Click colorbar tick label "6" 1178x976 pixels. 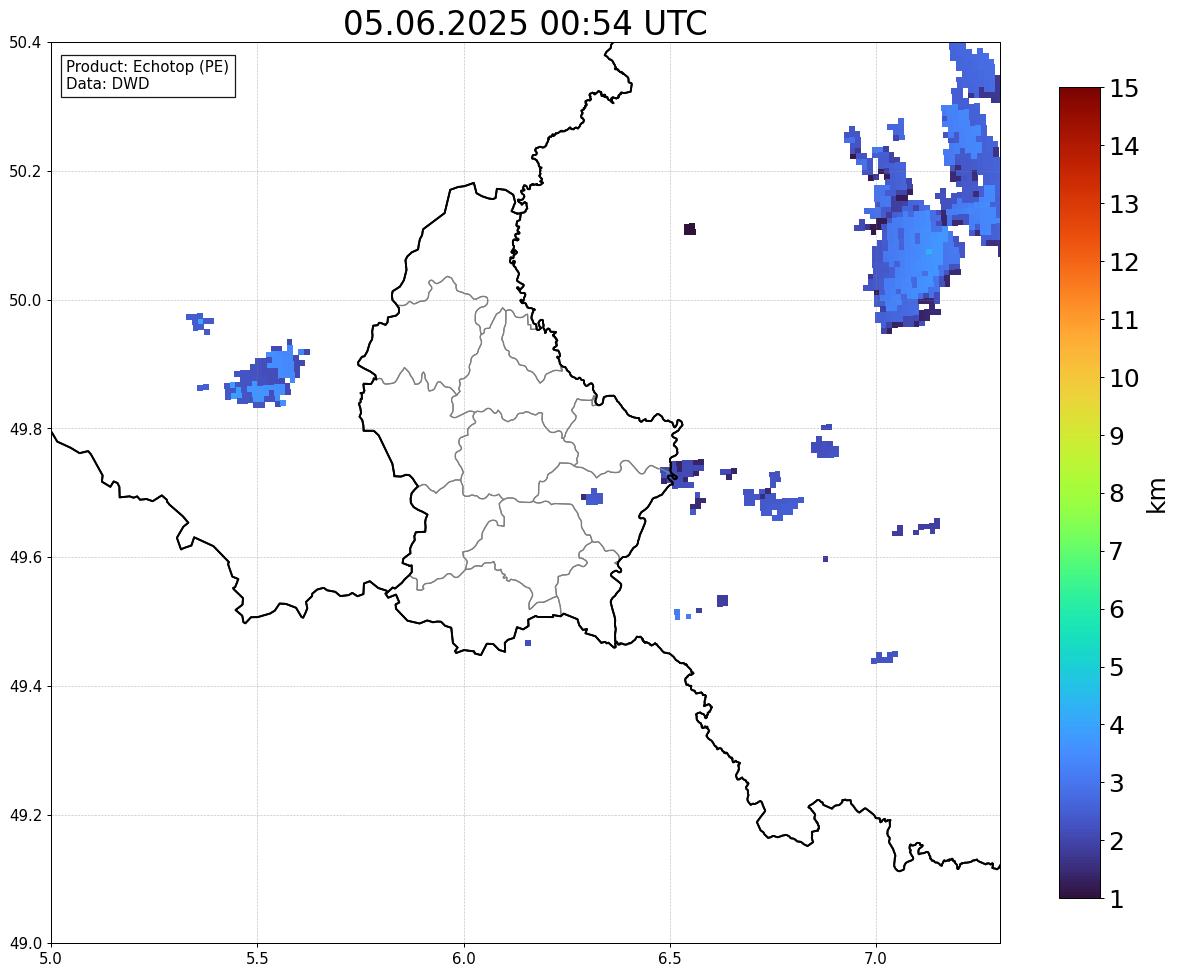click(1116, 609)
